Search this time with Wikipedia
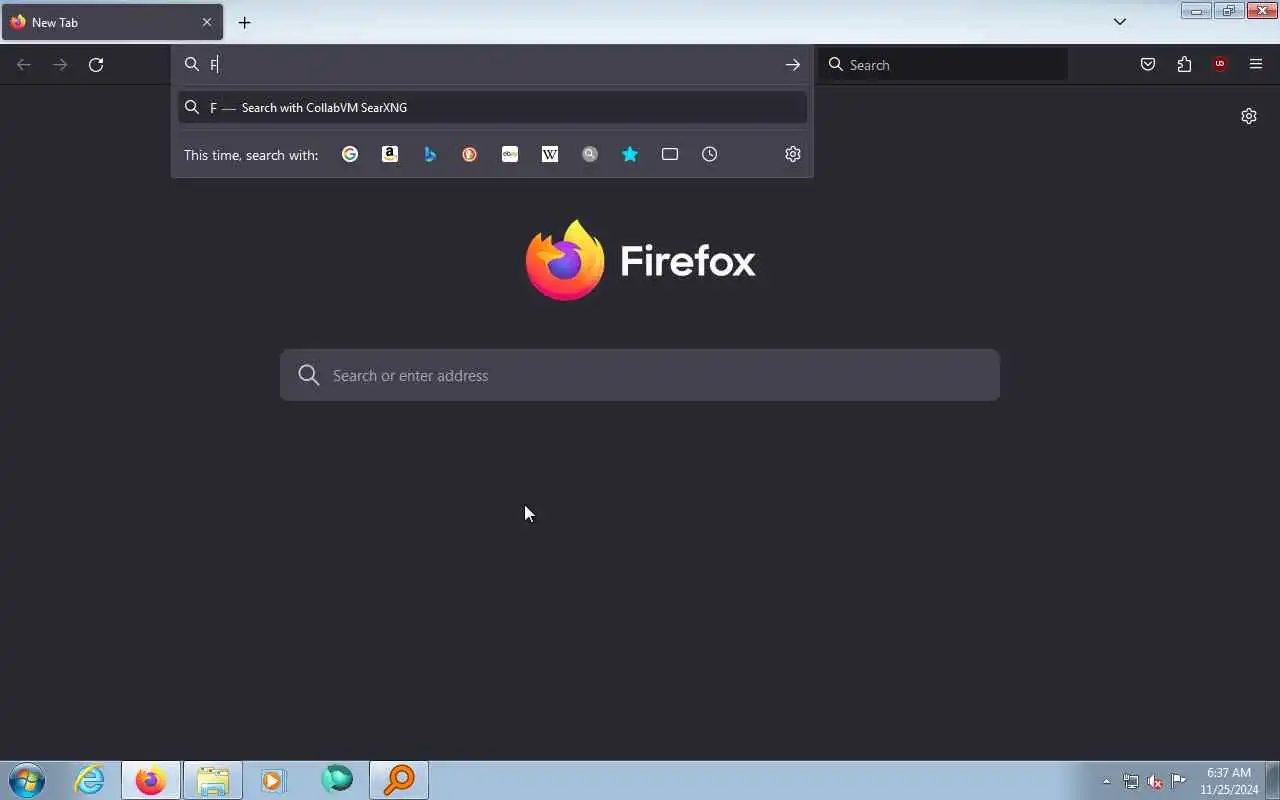This screenshot has height=800, width=1280. pyautogui.click(x=550, y=154)
